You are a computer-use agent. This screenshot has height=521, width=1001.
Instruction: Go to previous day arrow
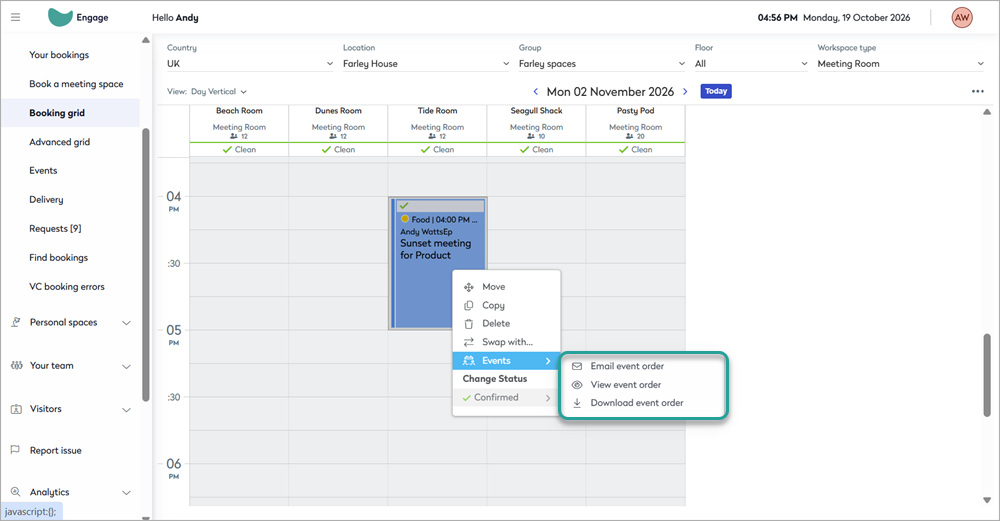[536, 91]
